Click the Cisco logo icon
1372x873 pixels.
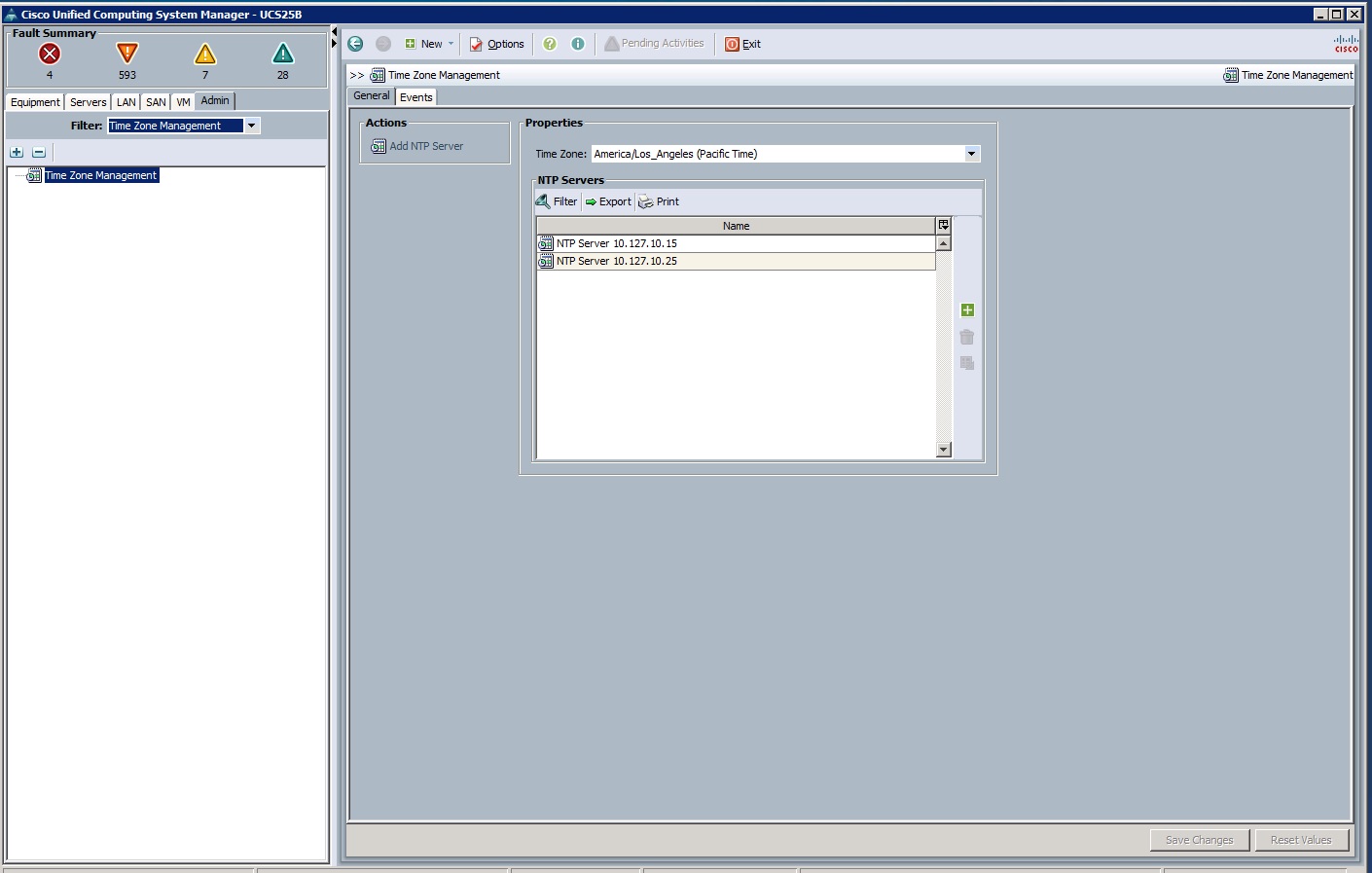click(1346, 44)
